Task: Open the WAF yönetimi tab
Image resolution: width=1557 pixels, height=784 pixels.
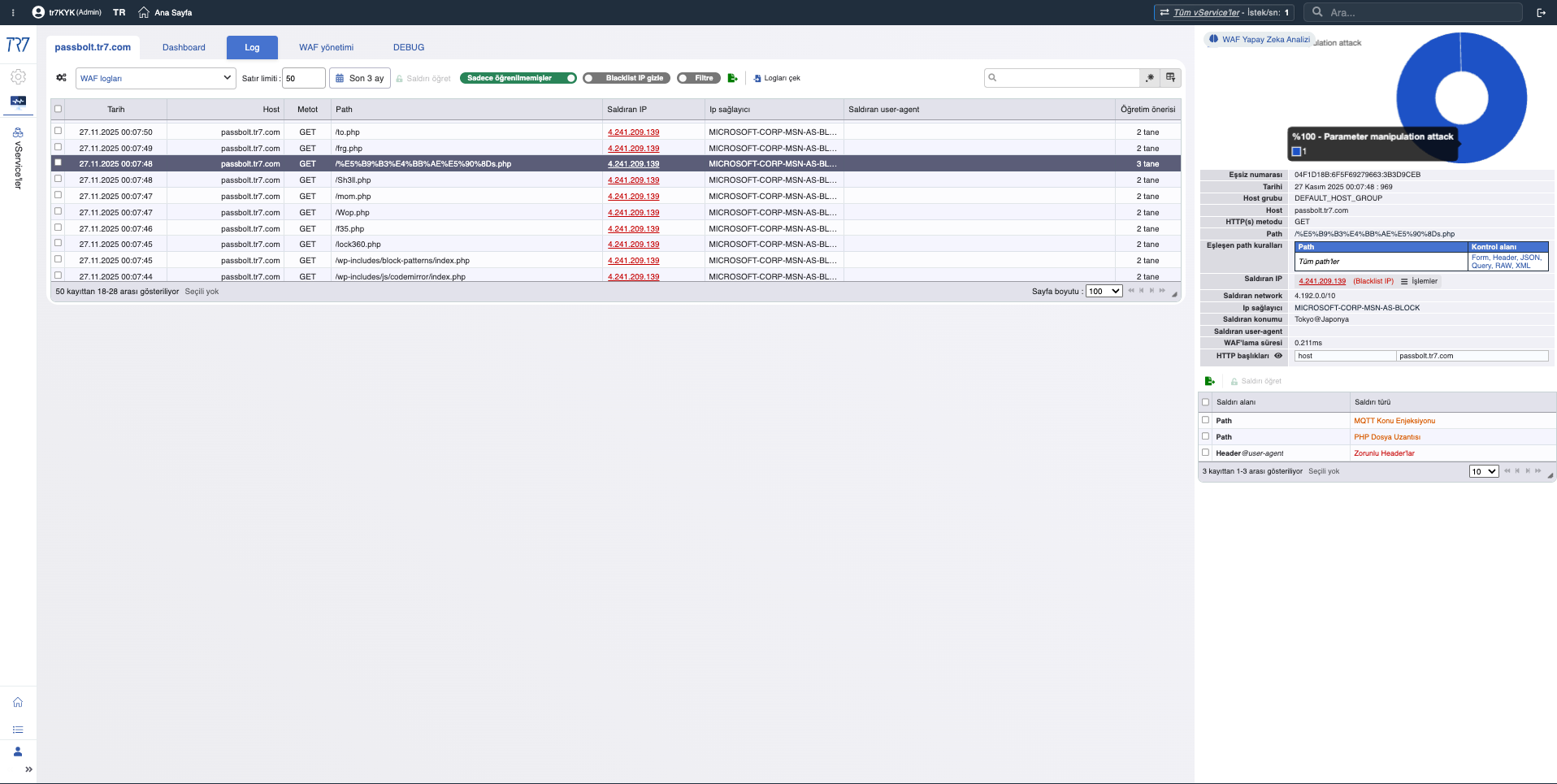Action: point(326,47)
